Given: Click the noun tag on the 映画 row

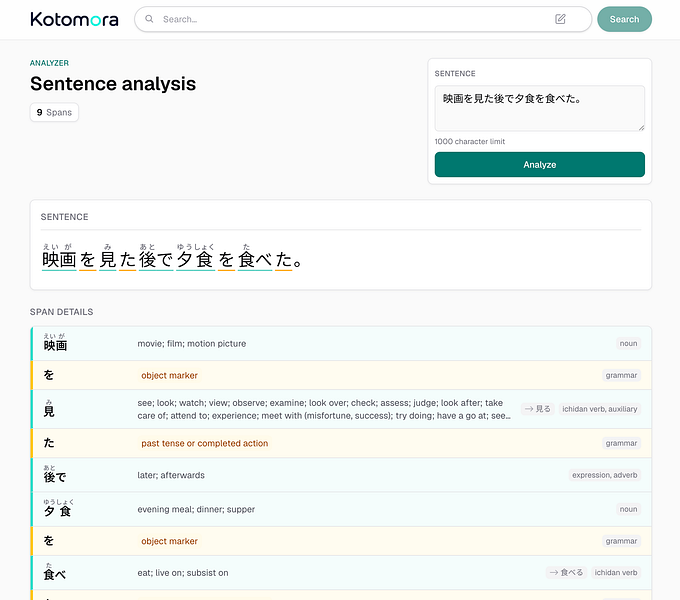Looking at the screenshot, I should 628,343.
